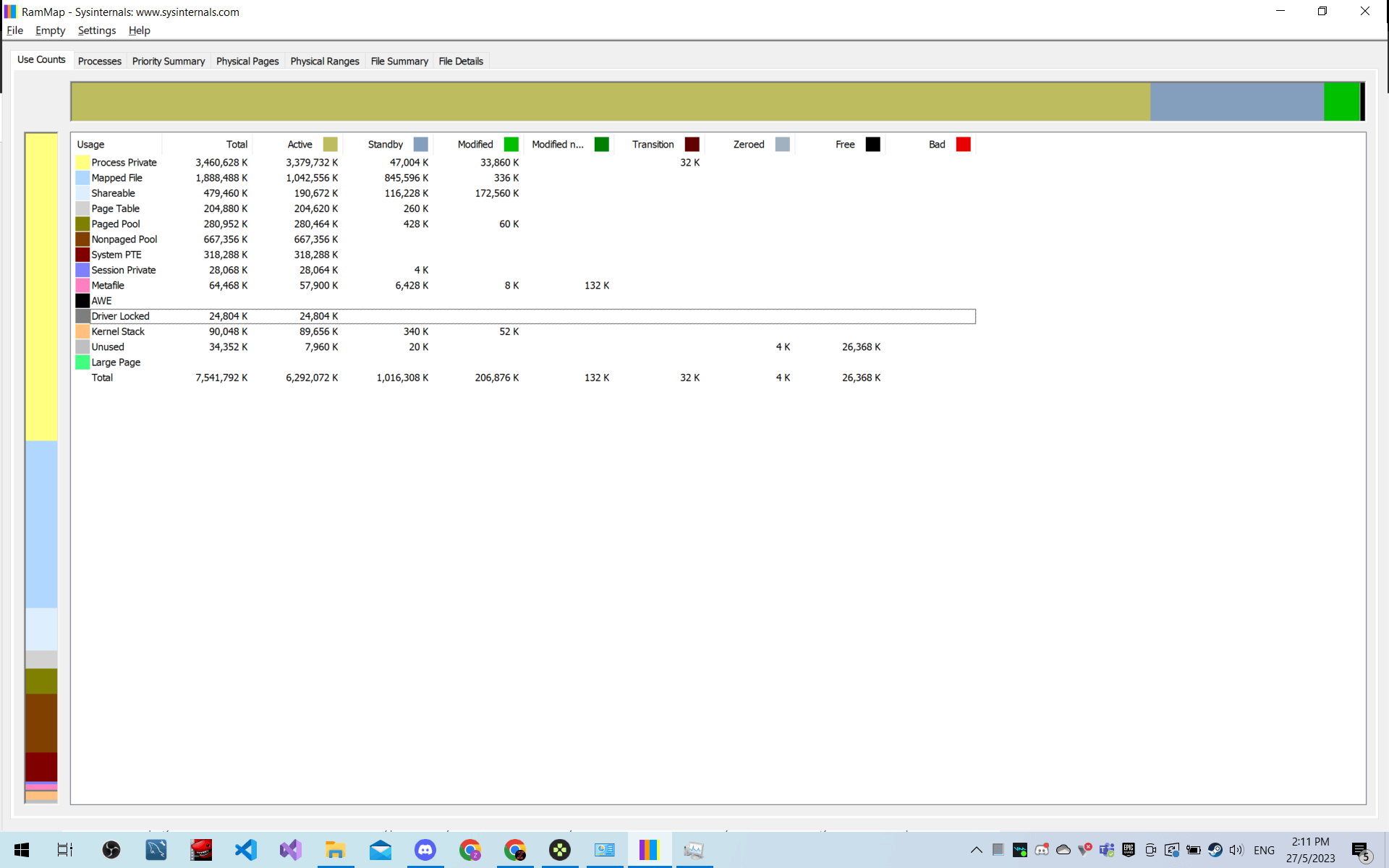Open Visual Studio purple taskbar icon
Image resolution: width=1389 pixels, height=868 pixels.
point(291,850)
